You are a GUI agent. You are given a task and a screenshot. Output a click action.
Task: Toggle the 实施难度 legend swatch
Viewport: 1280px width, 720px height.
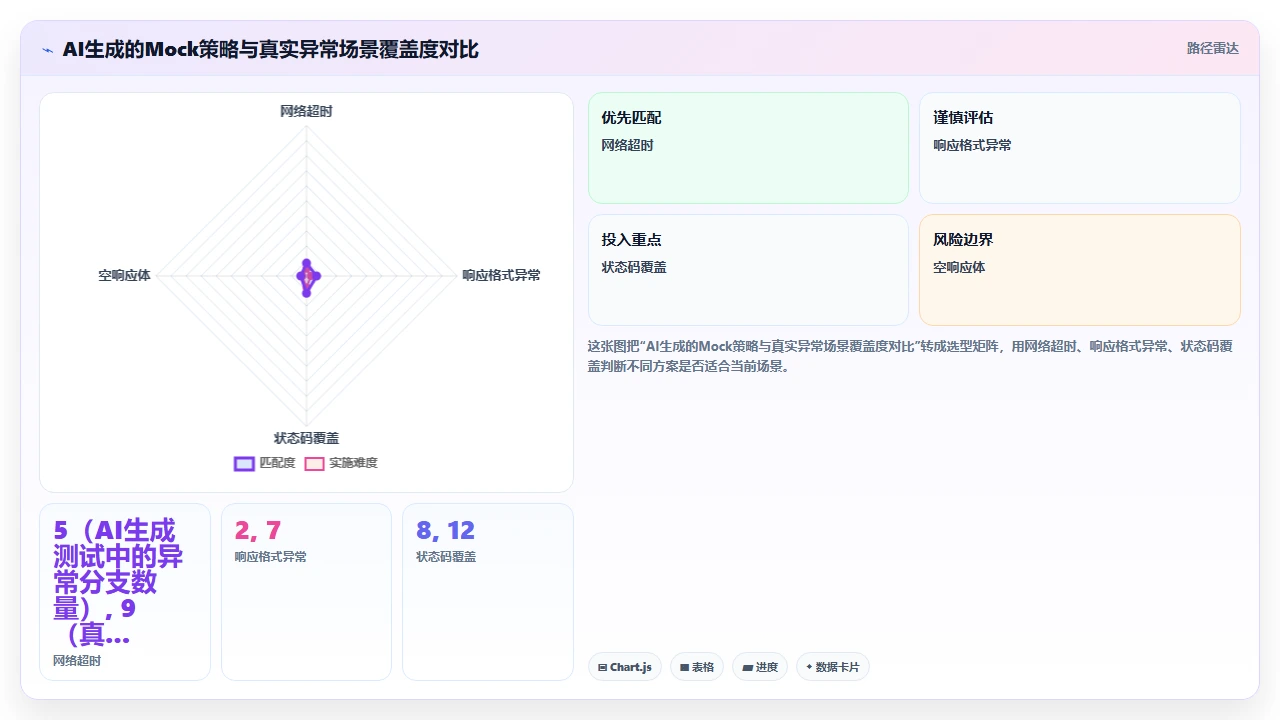click(314, 463)
